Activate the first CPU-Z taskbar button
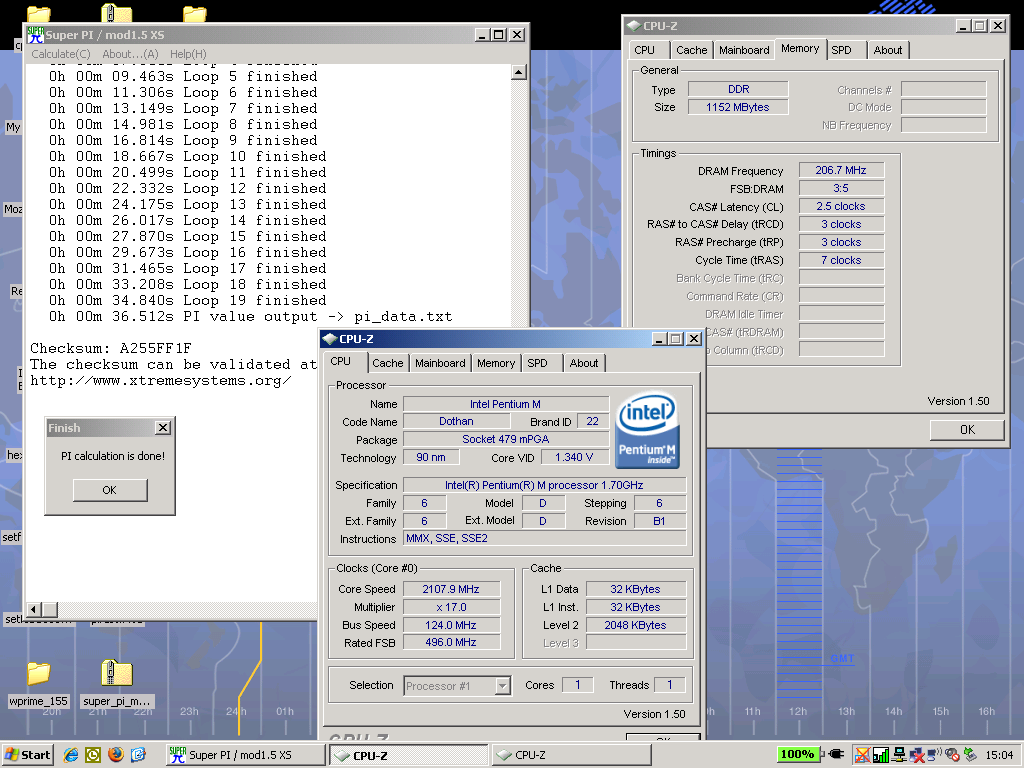1024x768 pixels. point(409,755)
